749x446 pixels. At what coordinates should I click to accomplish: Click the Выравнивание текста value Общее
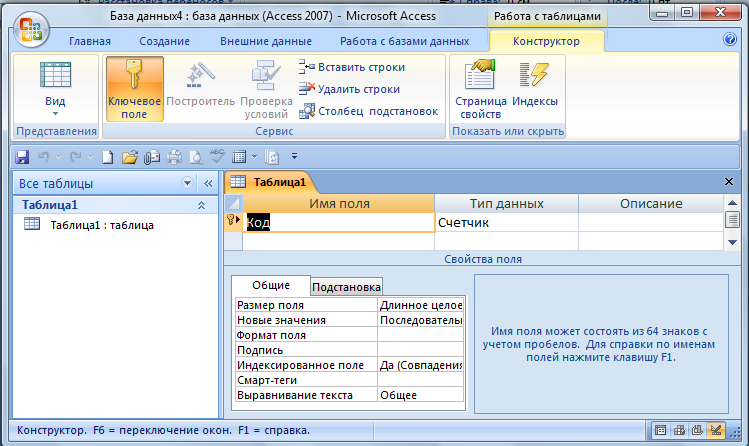[421, 395]
